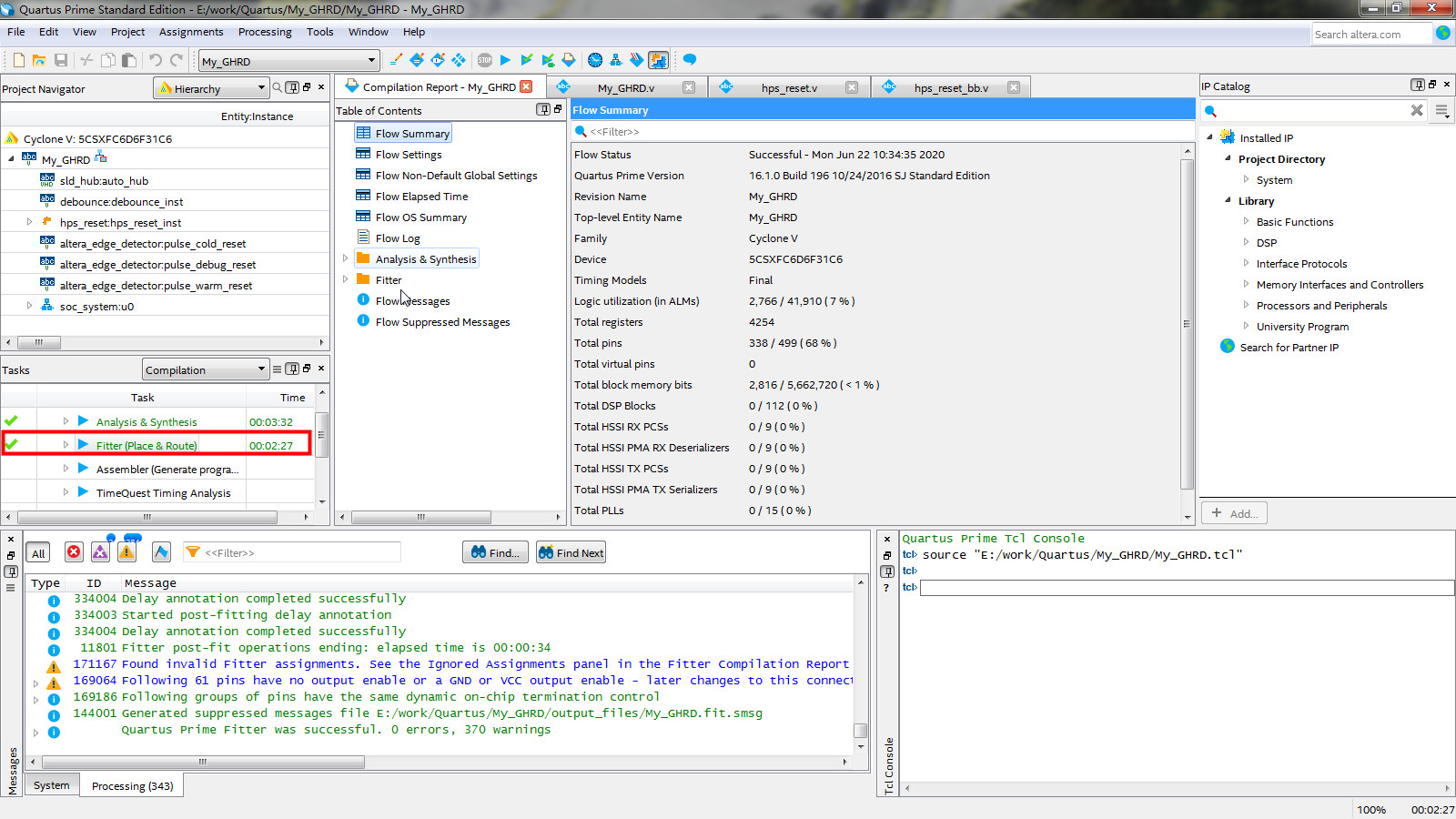Viewport: 1456px width, 819px height.
Task: Filter messages by warnings (yellow triangle icon)
Action: tap(126, 552)
